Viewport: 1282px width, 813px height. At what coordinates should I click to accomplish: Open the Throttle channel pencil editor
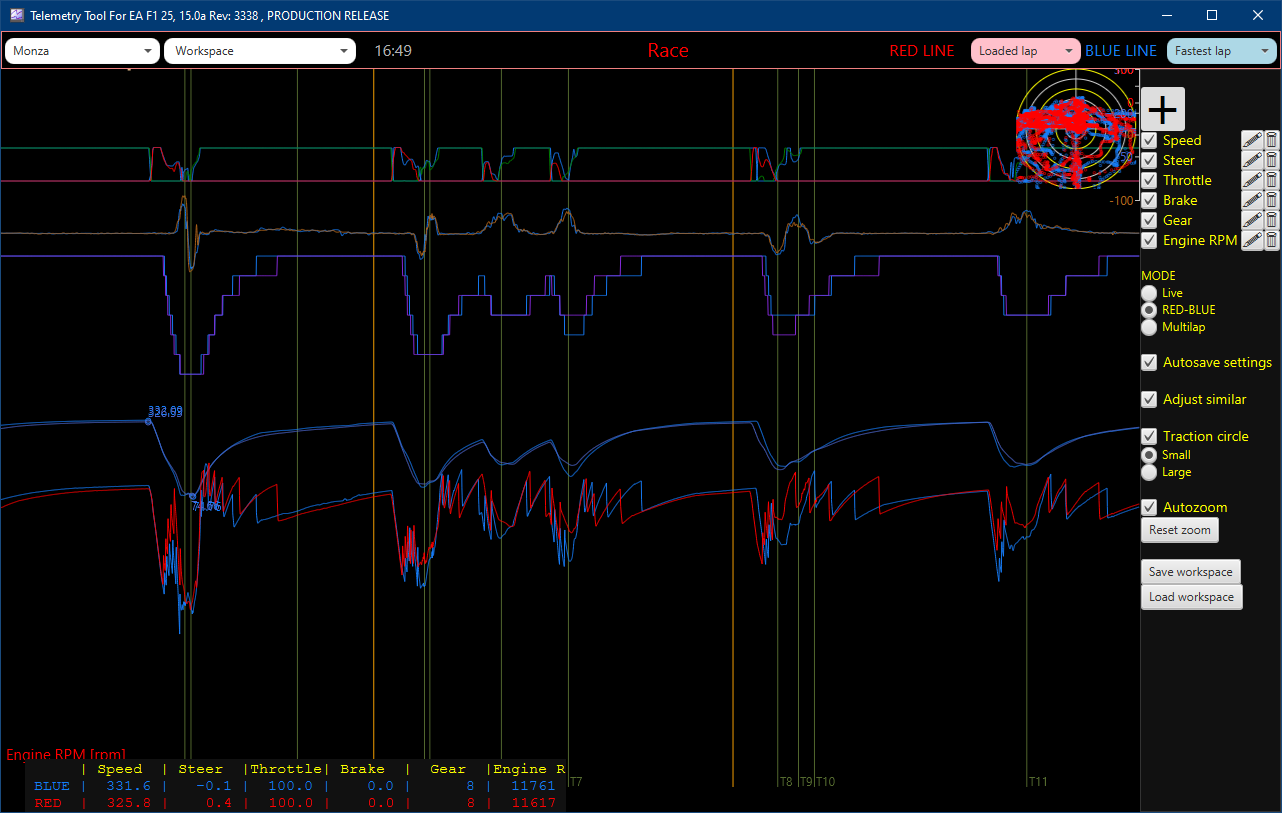click(x=1252, y=180)
